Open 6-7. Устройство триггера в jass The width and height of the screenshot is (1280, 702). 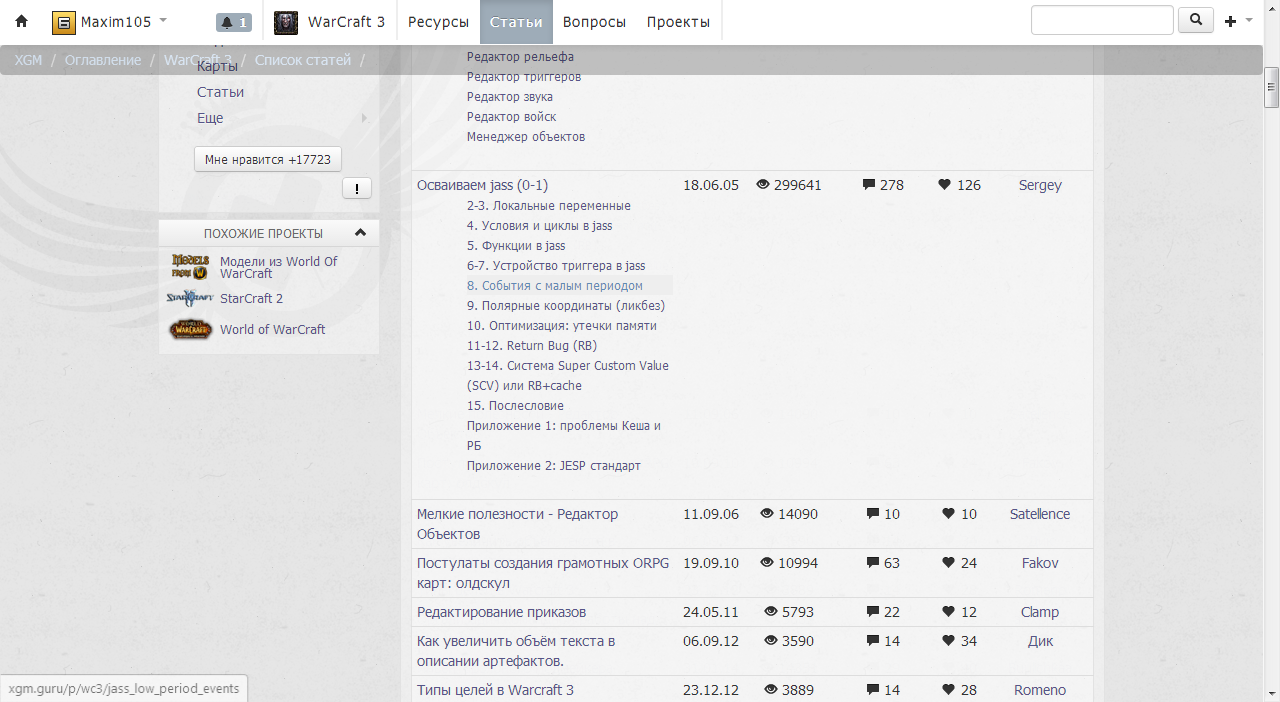click(556, 266)
